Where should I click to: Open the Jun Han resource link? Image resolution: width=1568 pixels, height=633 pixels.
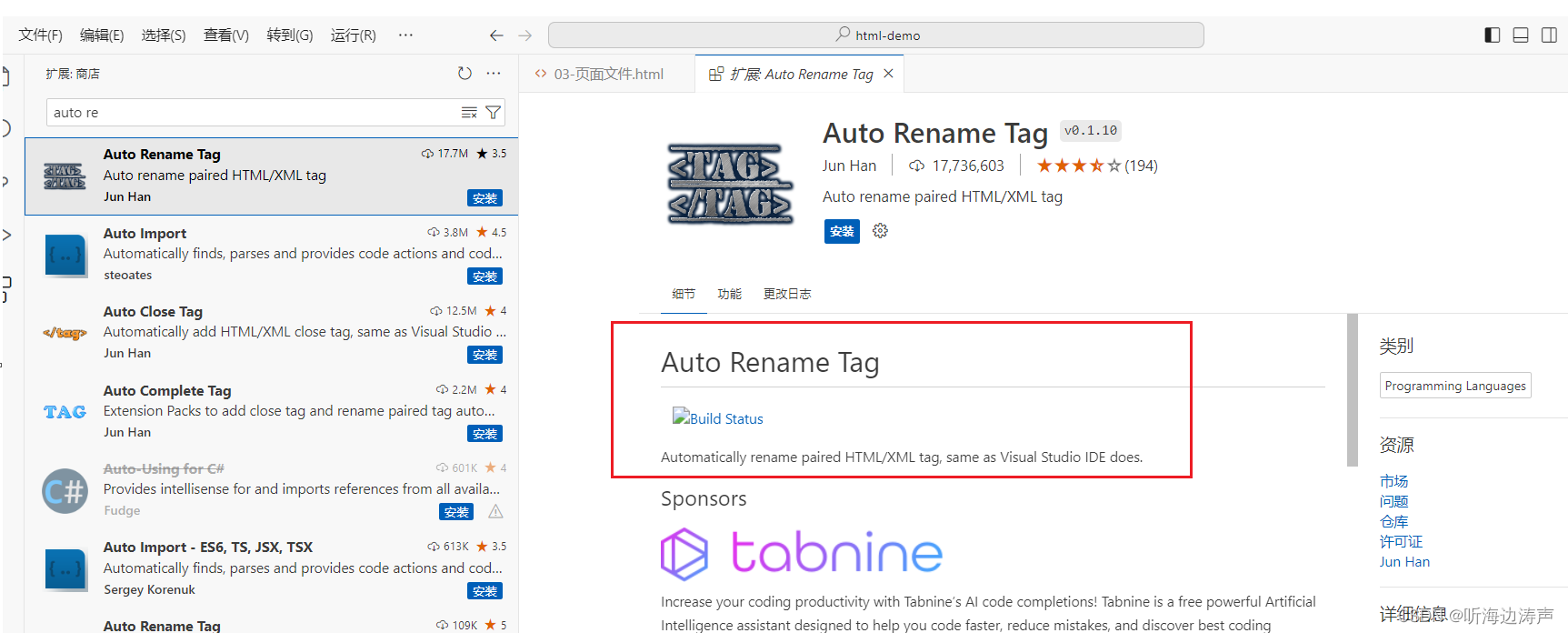[1404, 562]
